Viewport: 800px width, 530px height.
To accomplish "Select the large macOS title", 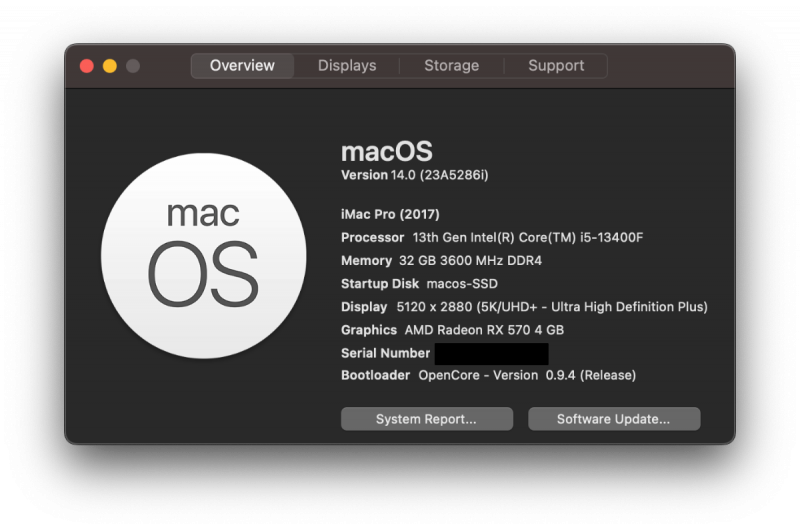I will [x=387, y=152].
